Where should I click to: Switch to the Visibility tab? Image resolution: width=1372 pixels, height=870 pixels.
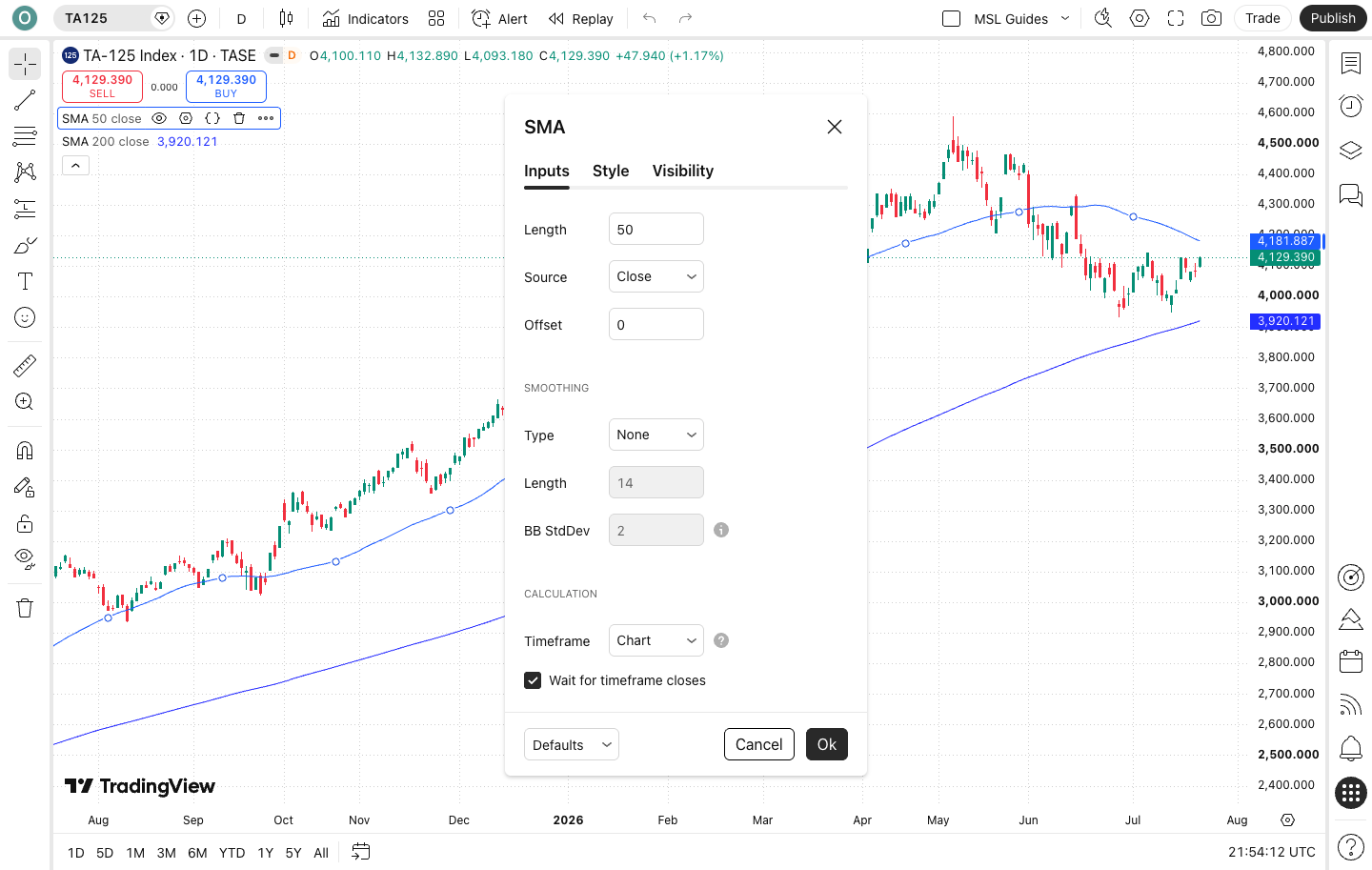pos(683,171)
